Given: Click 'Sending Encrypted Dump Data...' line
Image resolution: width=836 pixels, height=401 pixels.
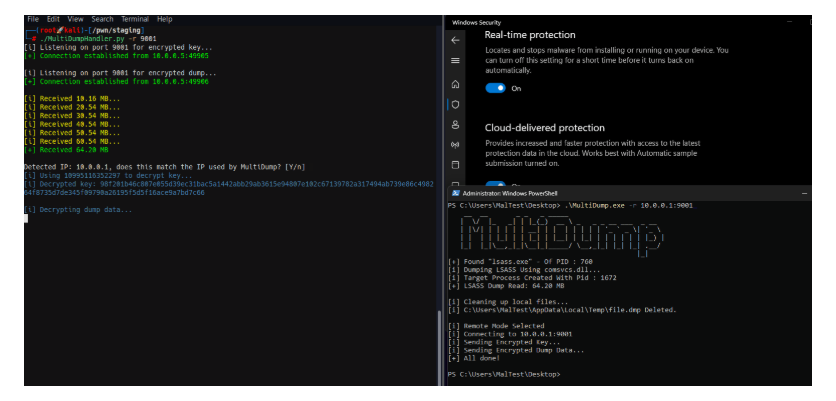Looking at the screenshot, I should (517, 350).
